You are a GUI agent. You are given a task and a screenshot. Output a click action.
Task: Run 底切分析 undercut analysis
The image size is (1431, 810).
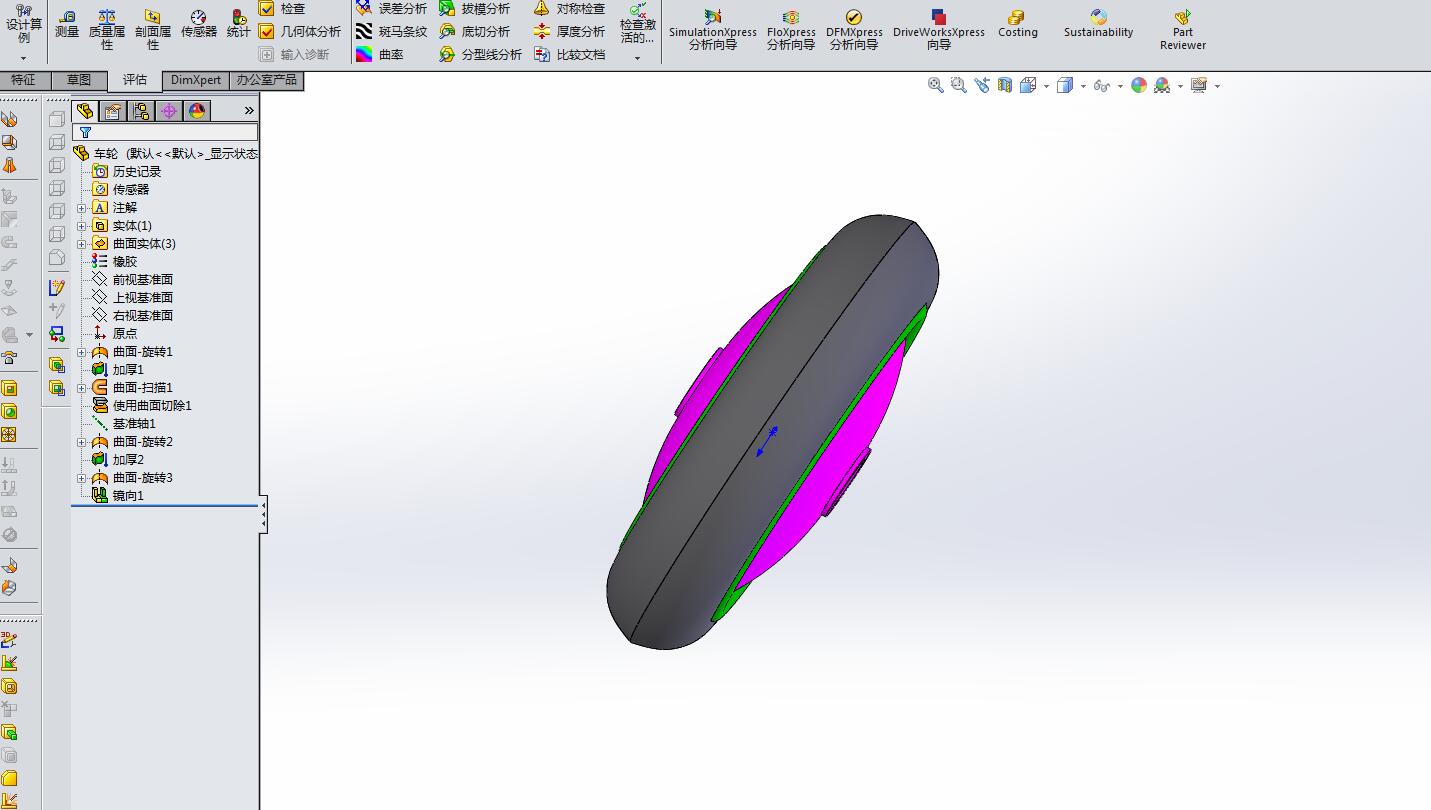pos(475,31)
